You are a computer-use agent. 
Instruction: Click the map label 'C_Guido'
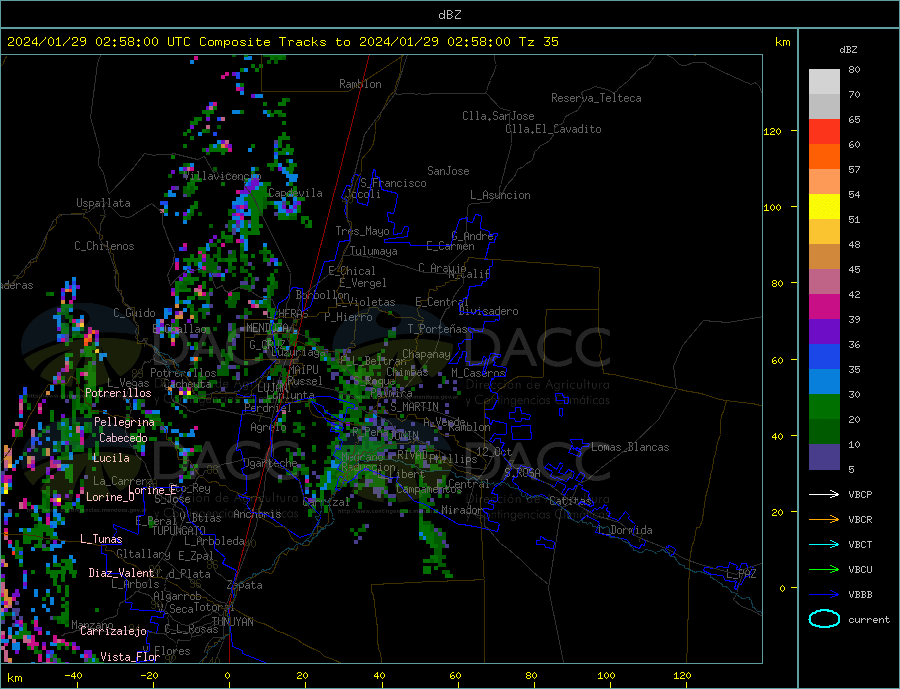point(134,313)
